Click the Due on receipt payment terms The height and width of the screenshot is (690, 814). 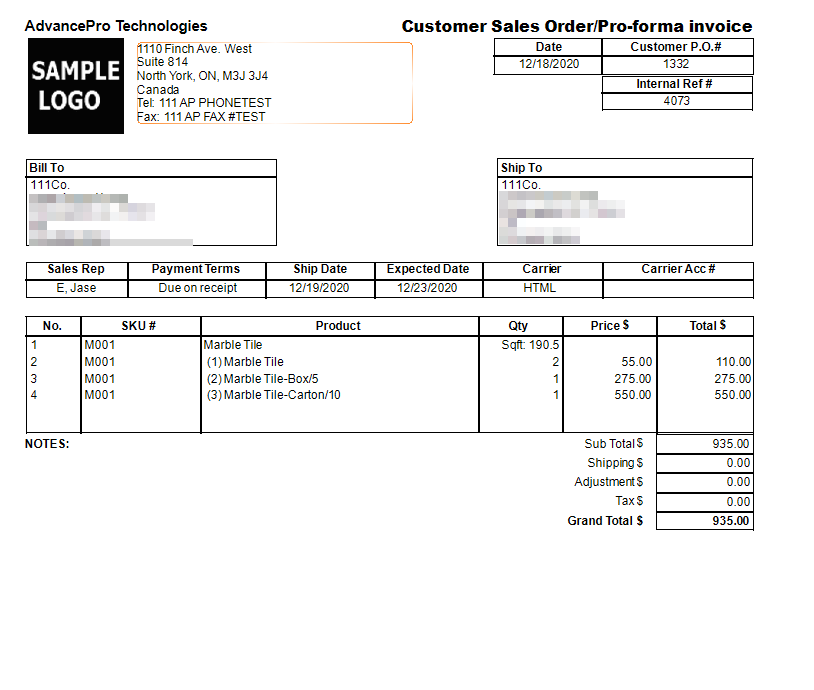click(197, 288)
